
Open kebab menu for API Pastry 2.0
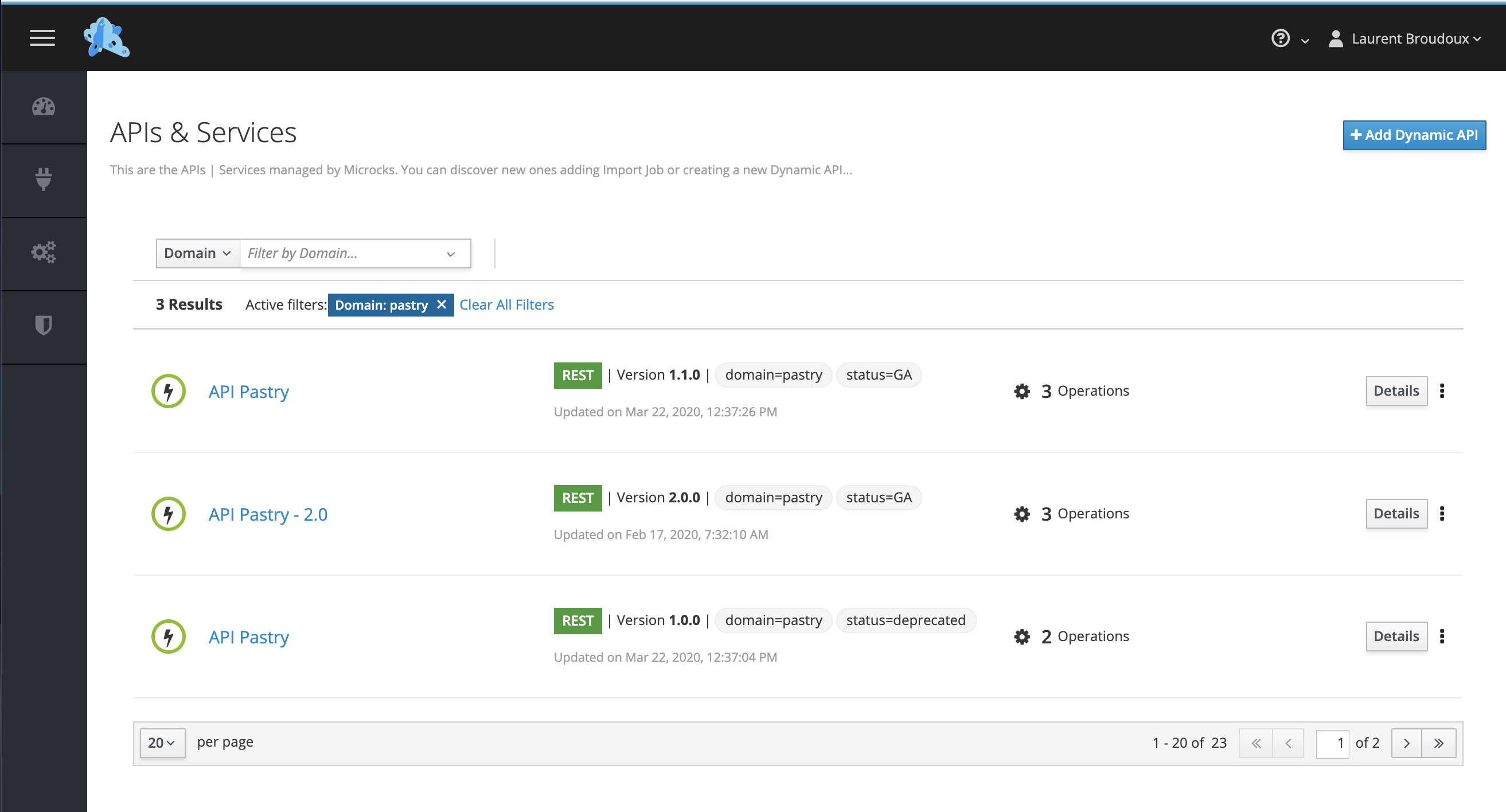coord(1442,513)
